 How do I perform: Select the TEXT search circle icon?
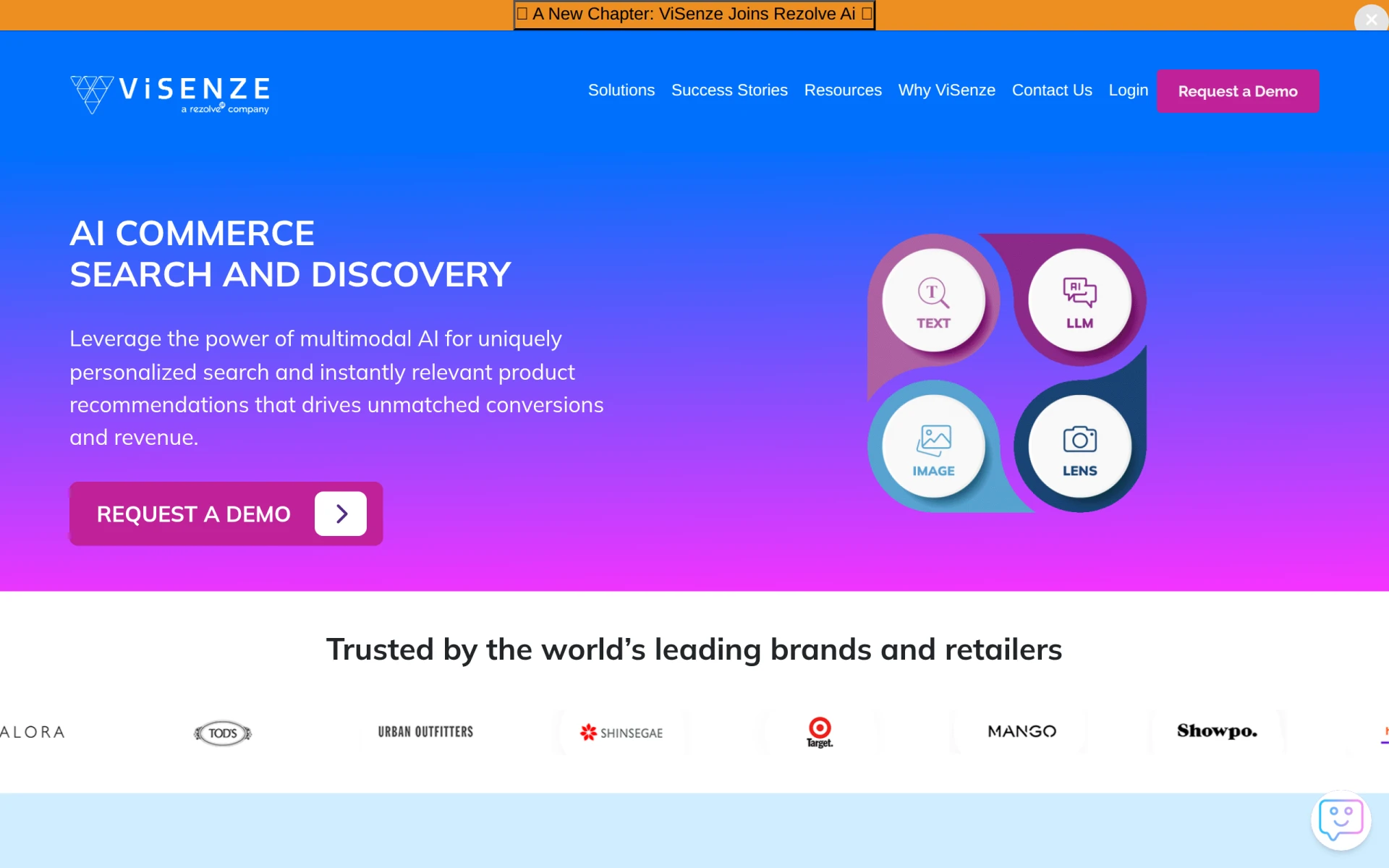click(933, 300)
